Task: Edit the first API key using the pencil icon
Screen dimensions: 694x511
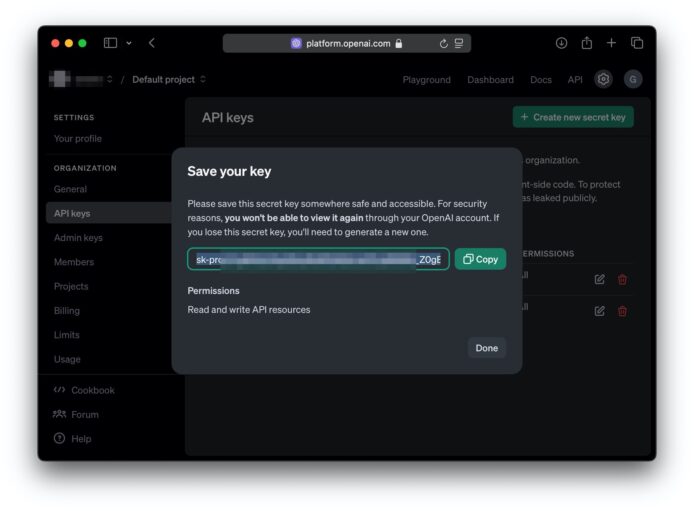Action: click(x=599, y=279)
